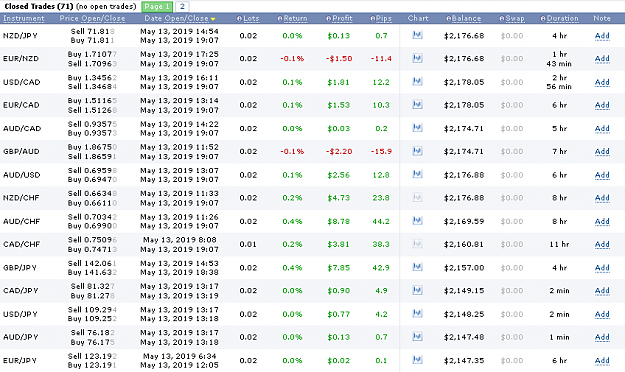Sort by Instrument column header
Image resolution: width=625 pixels, height=372 pixels.
(x=24, y=18)
